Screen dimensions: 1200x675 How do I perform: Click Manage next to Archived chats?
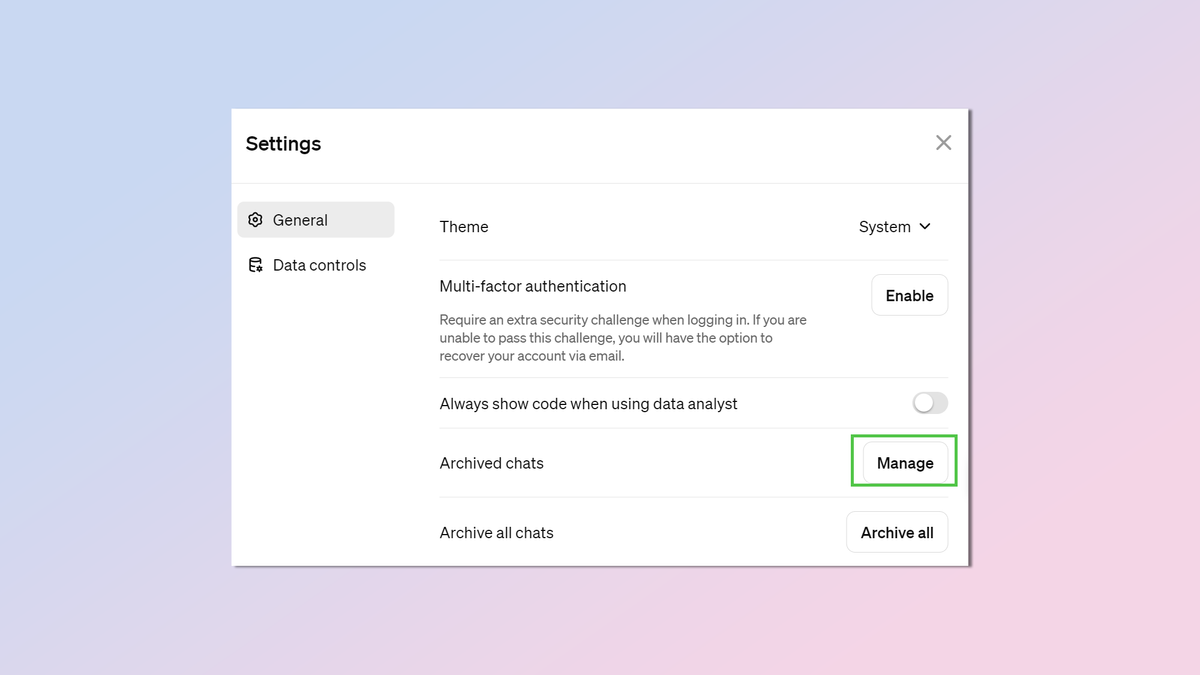click(904, 463)
